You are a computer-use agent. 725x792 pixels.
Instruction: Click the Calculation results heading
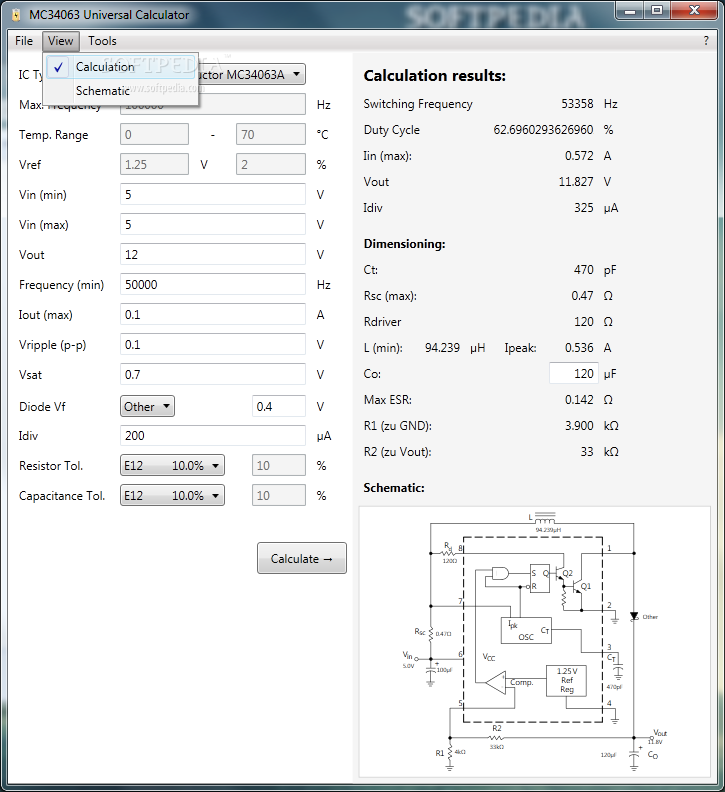click(x=434, y=76)
